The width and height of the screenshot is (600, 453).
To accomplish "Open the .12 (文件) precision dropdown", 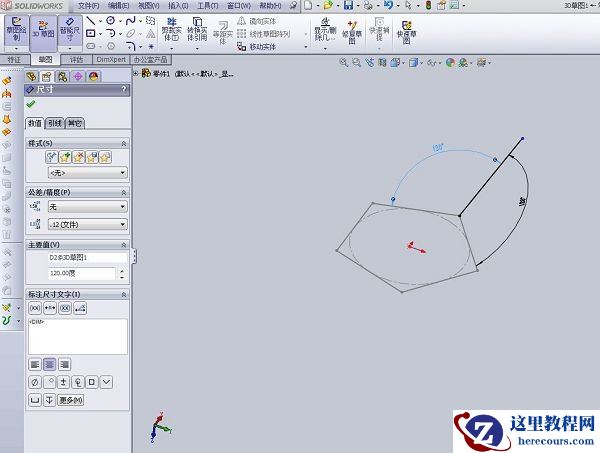I will point(86,223).
